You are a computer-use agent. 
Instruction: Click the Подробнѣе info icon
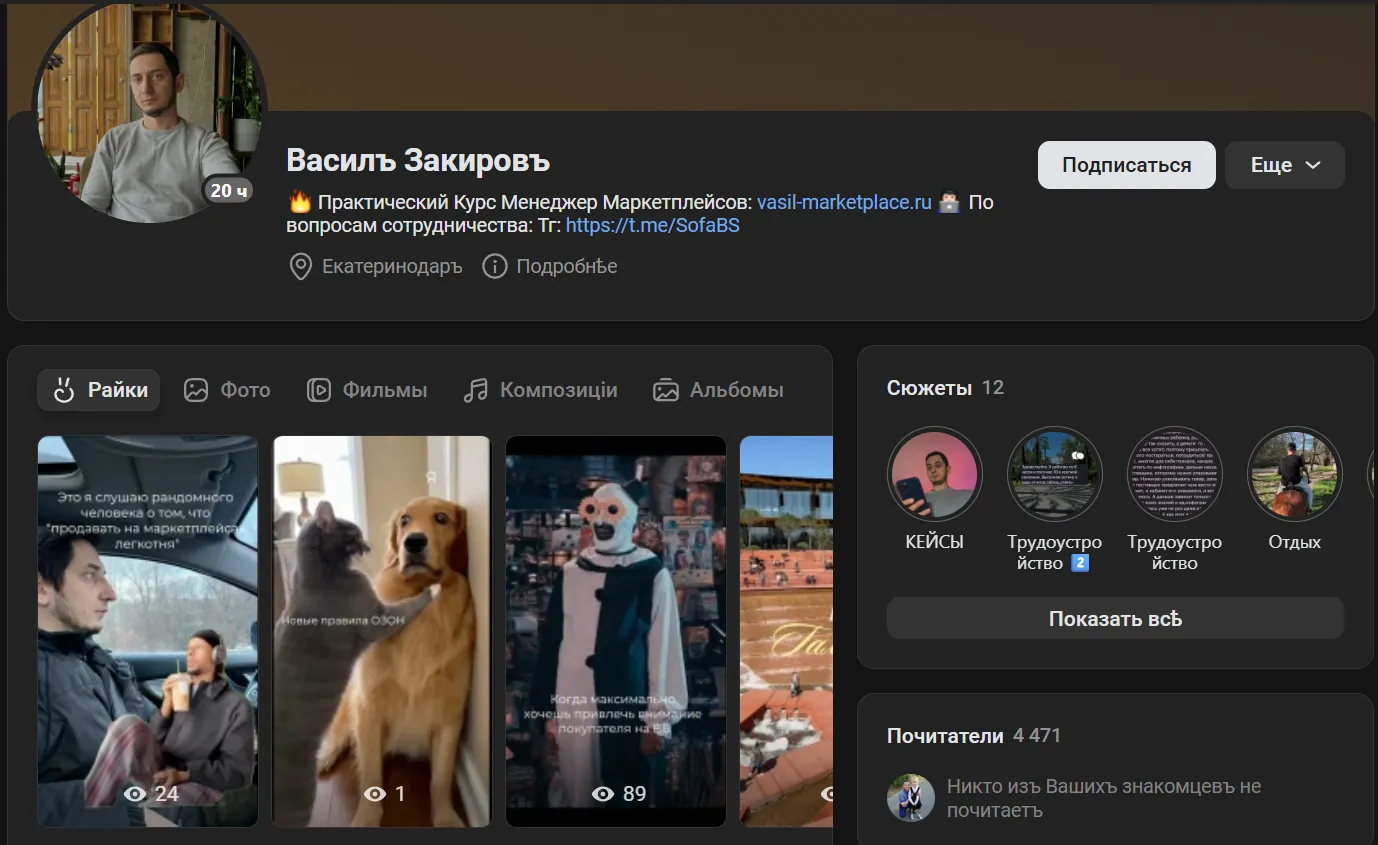point(494,267)
